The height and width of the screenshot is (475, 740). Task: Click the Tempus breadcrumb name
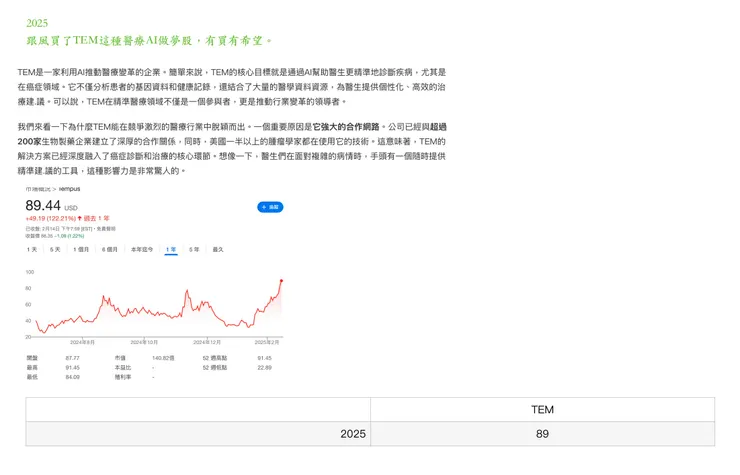click(x=69, y=189)
